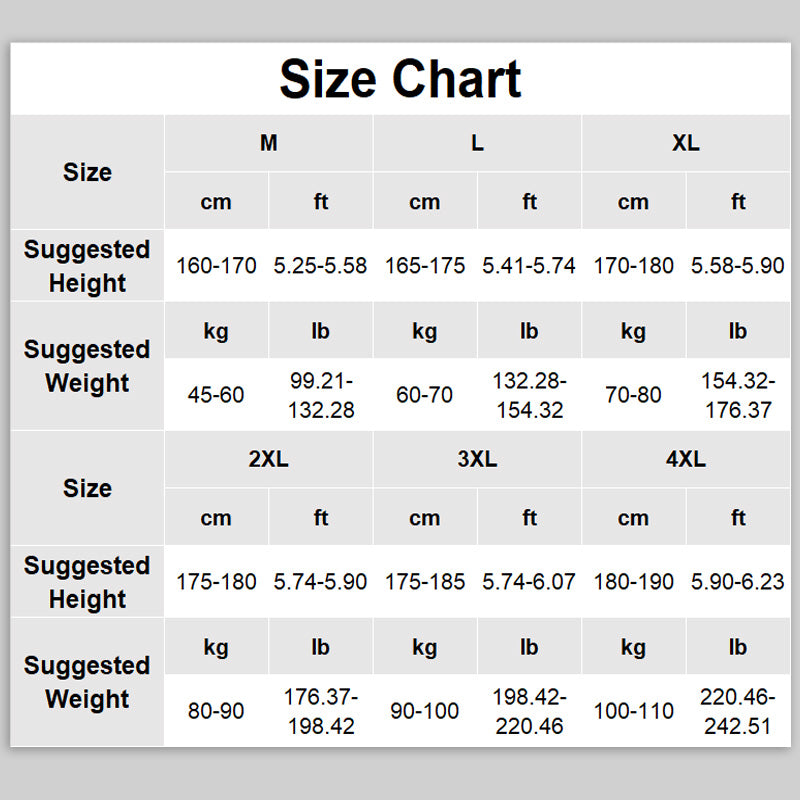Click the 175-185 cm height cell

(x=425, y=582)
